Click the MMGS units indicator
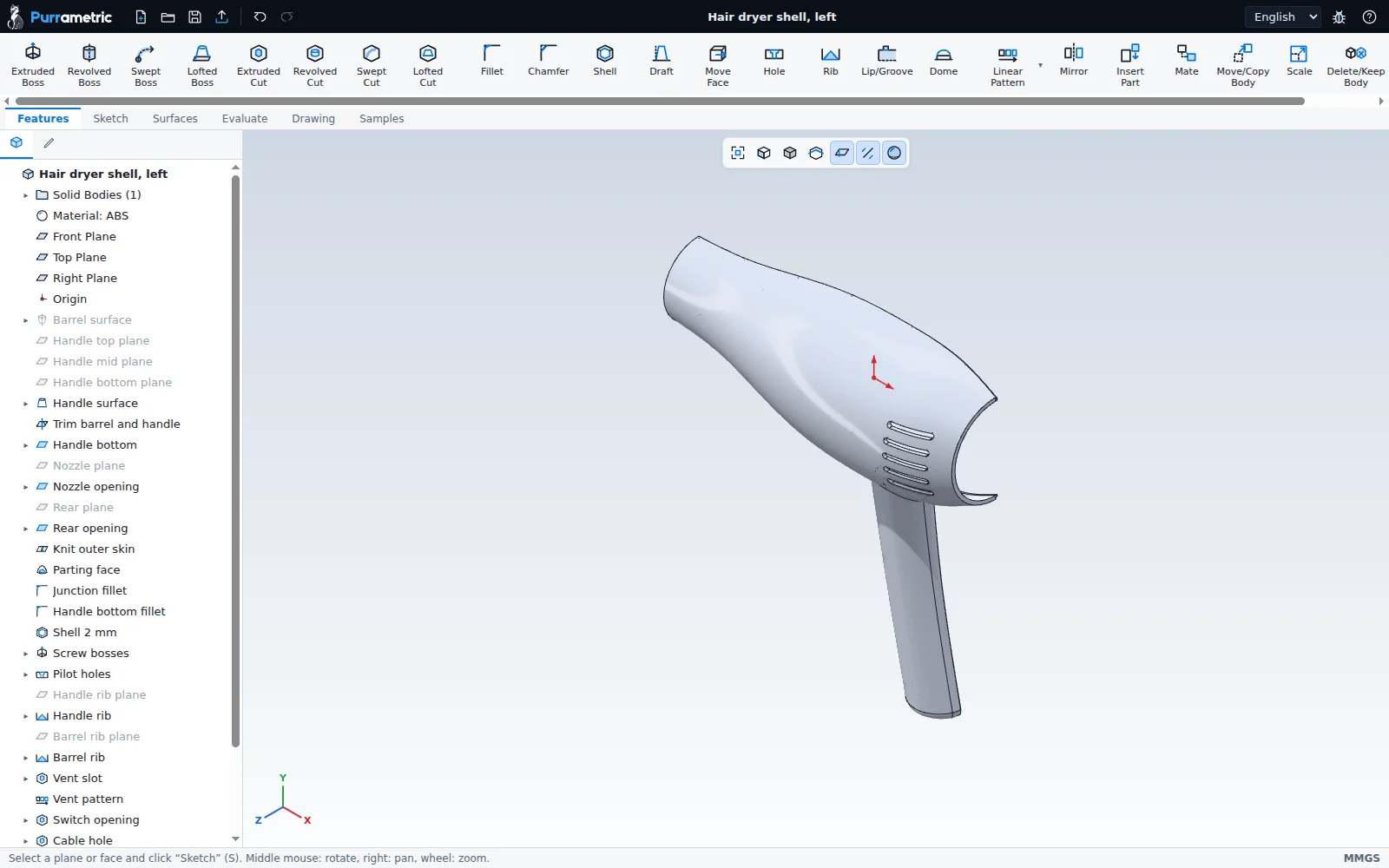Viewport: 1389px width, 868px height. pos(1361,858)
